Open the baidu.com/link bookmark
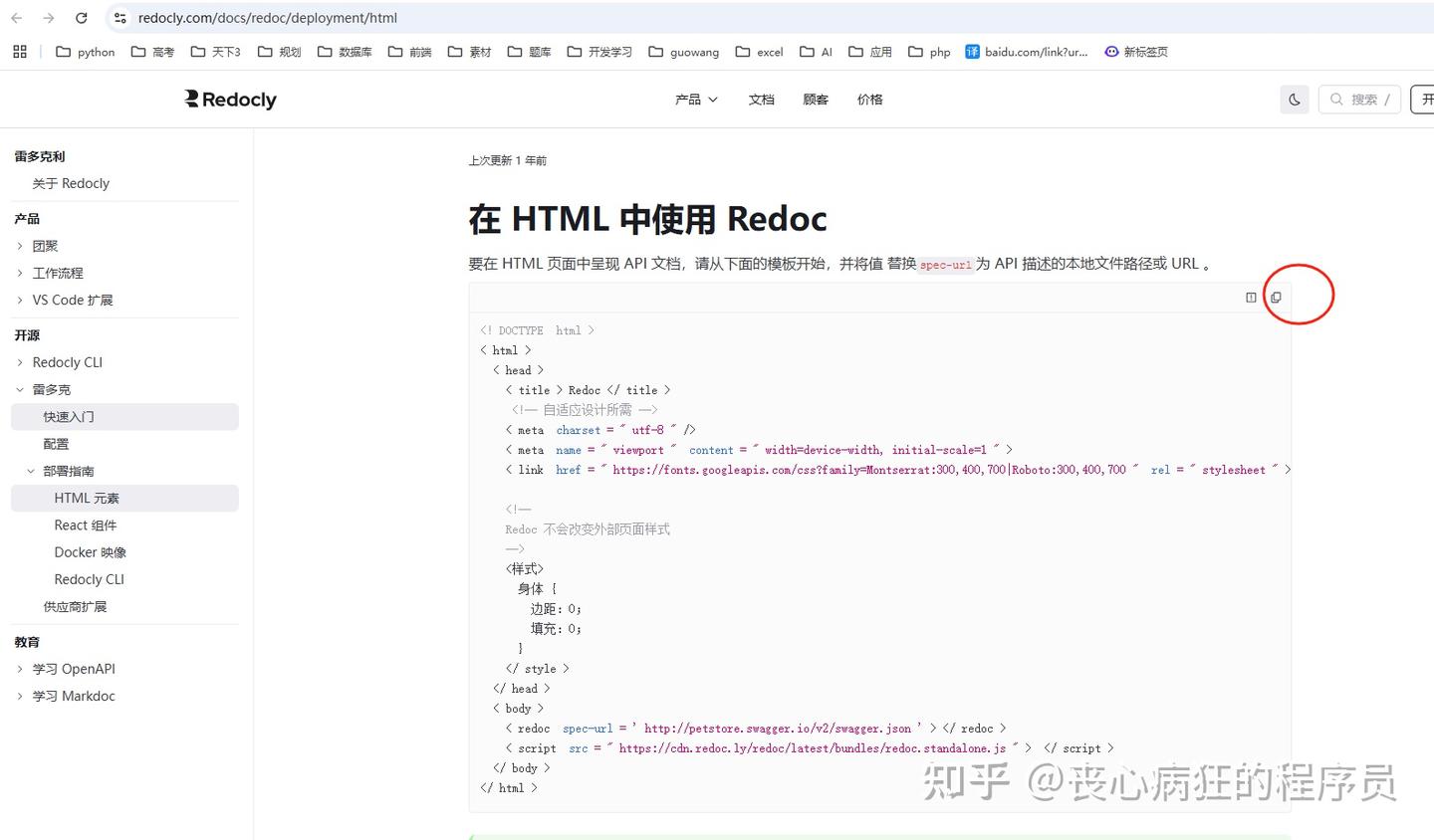Viewport: 1434px width, 840px height. 1027,52
